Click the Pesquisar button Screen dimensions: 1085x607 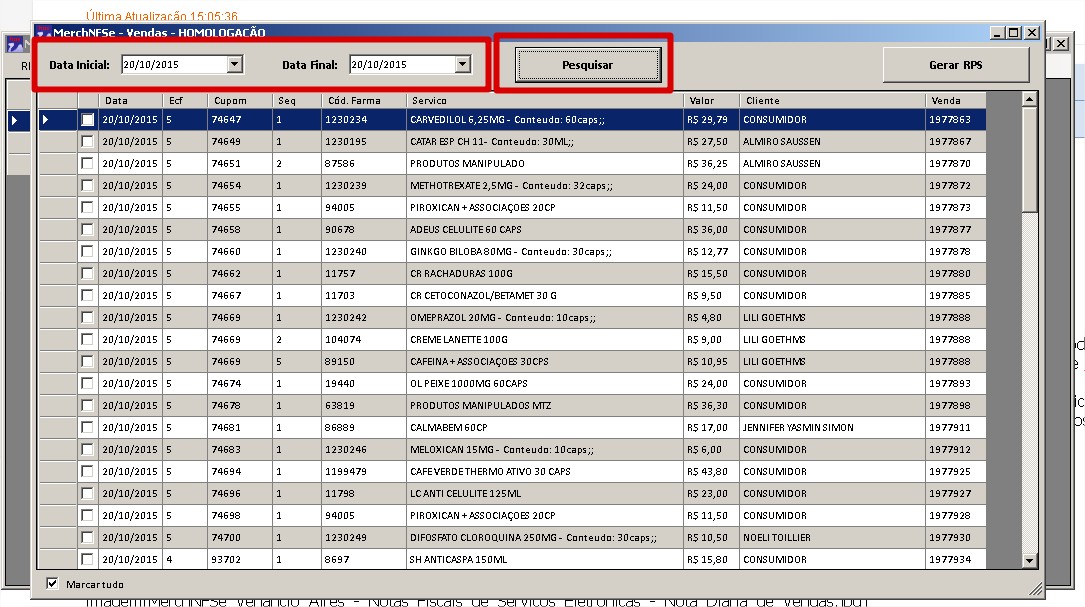tap(587, 65)
